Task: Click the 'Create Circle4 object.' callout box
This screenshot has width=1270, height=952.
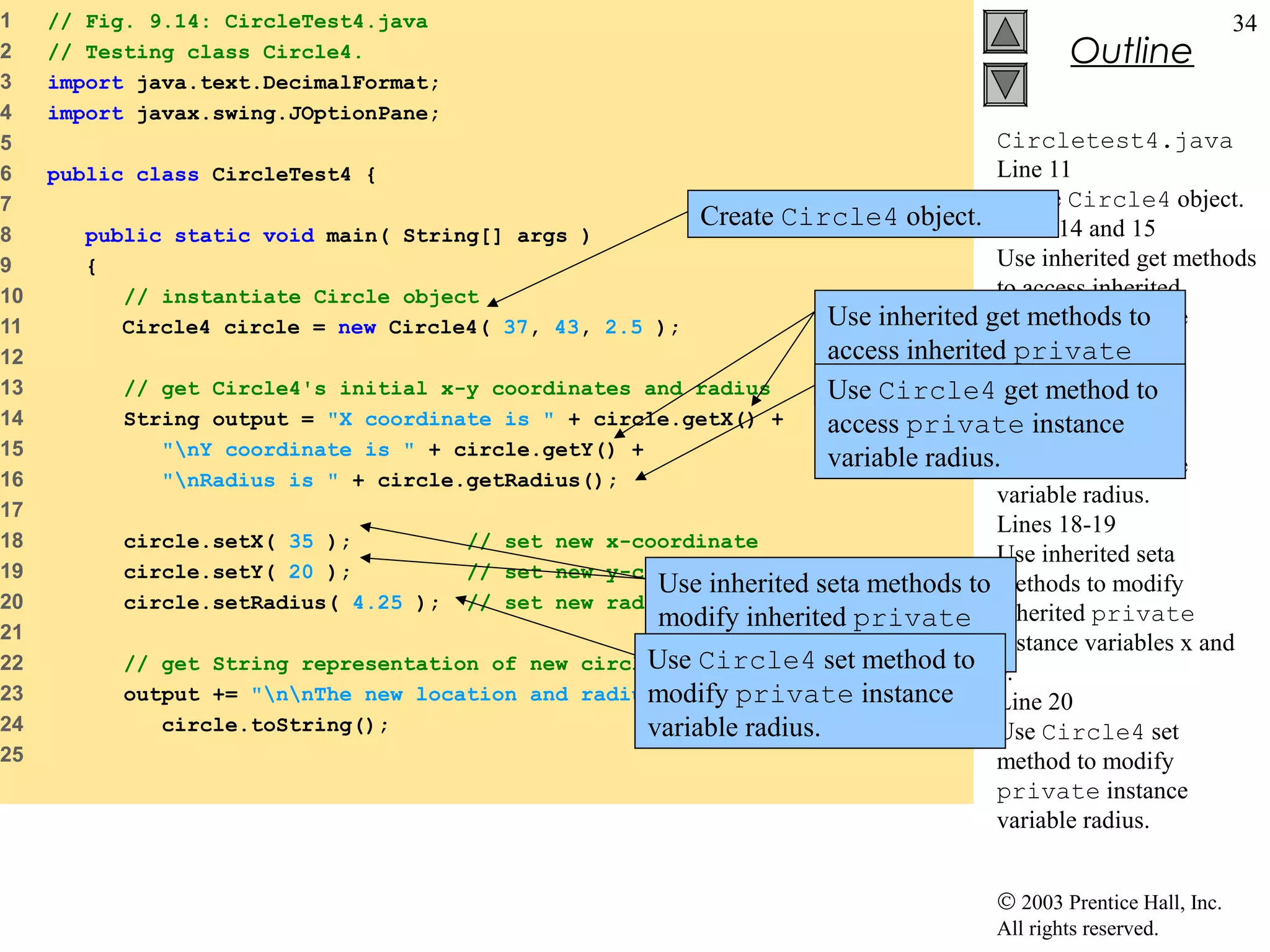Action: tap(871, 215)
